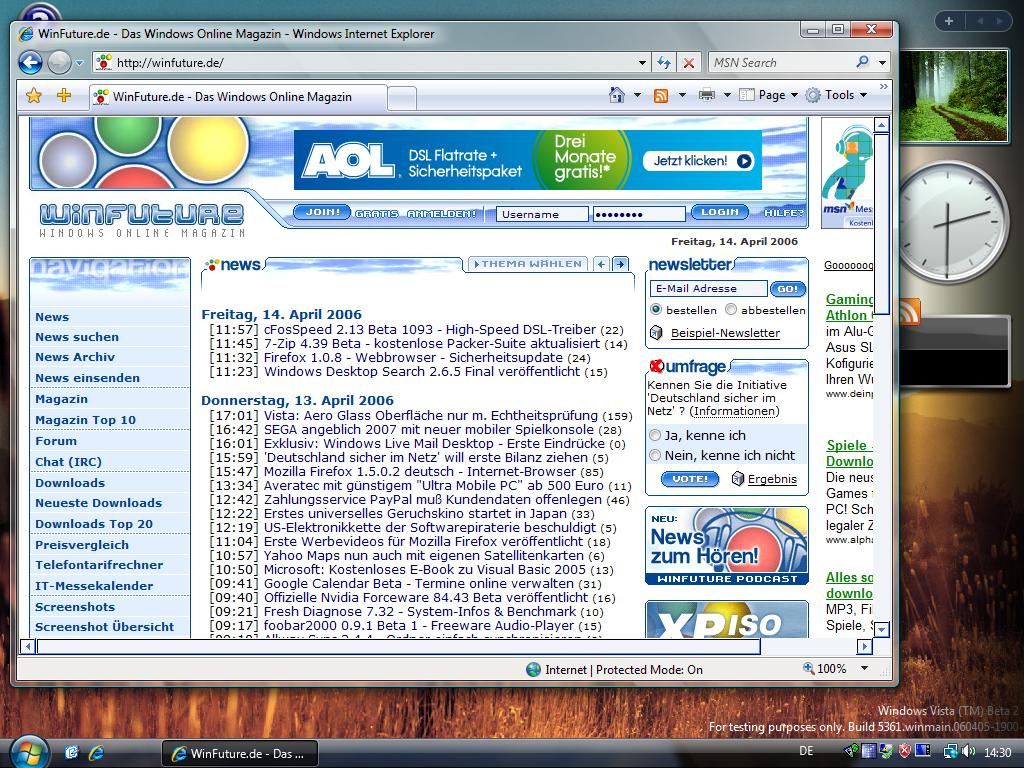Open a new blank tab
This screenshot has height=768, width=1024.
402,98
